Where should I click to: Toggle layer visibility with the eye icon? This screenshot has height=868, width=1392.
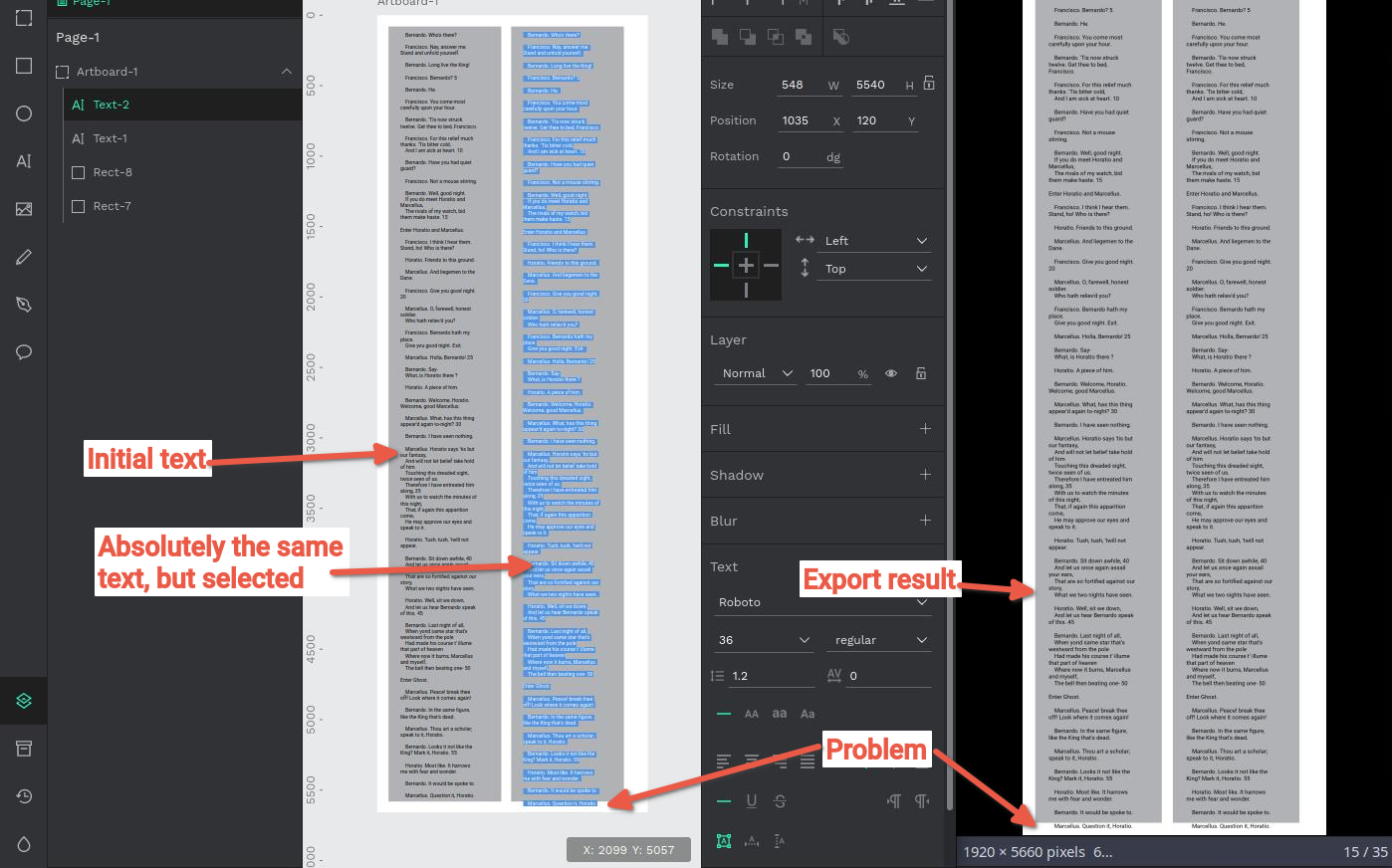pos(890,372)
